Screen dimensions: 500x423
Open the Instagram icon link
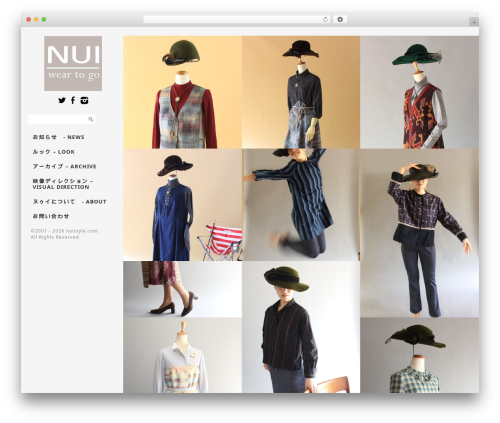tap(84, 100)
